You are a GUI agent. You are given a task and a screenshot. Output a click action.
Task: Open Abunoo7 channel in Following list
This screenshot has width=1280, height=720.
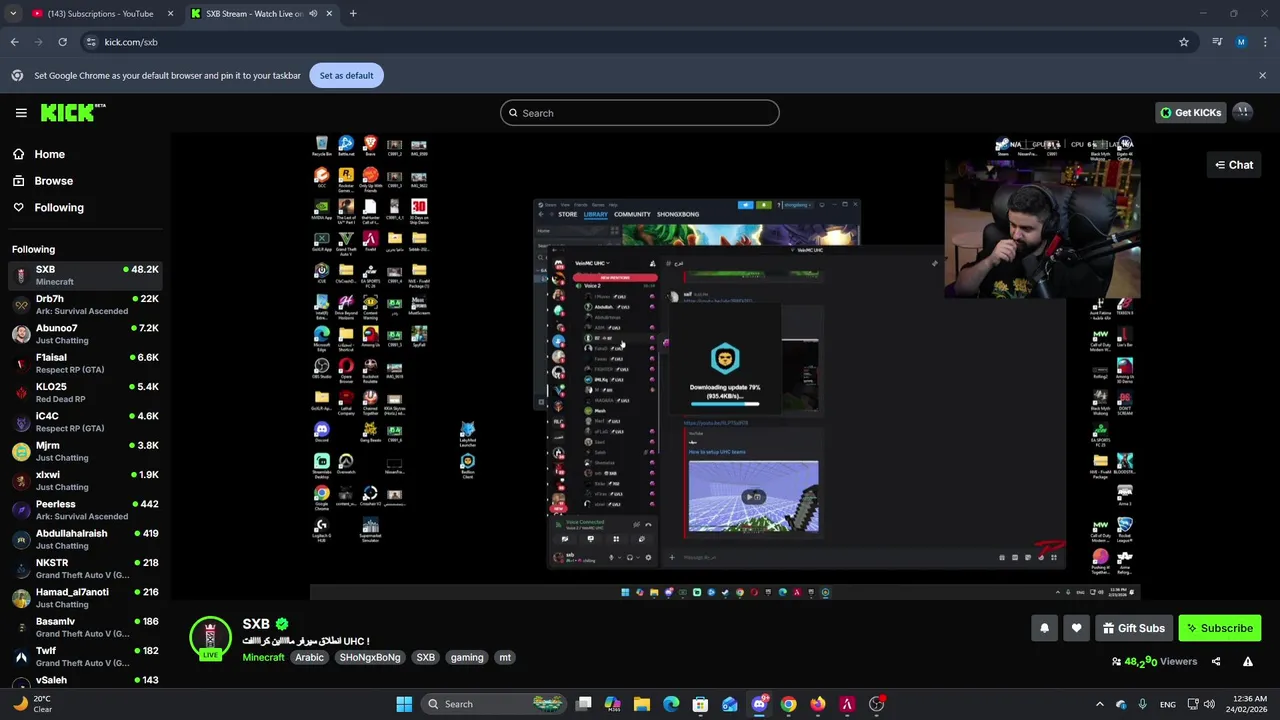pos(85,334)
